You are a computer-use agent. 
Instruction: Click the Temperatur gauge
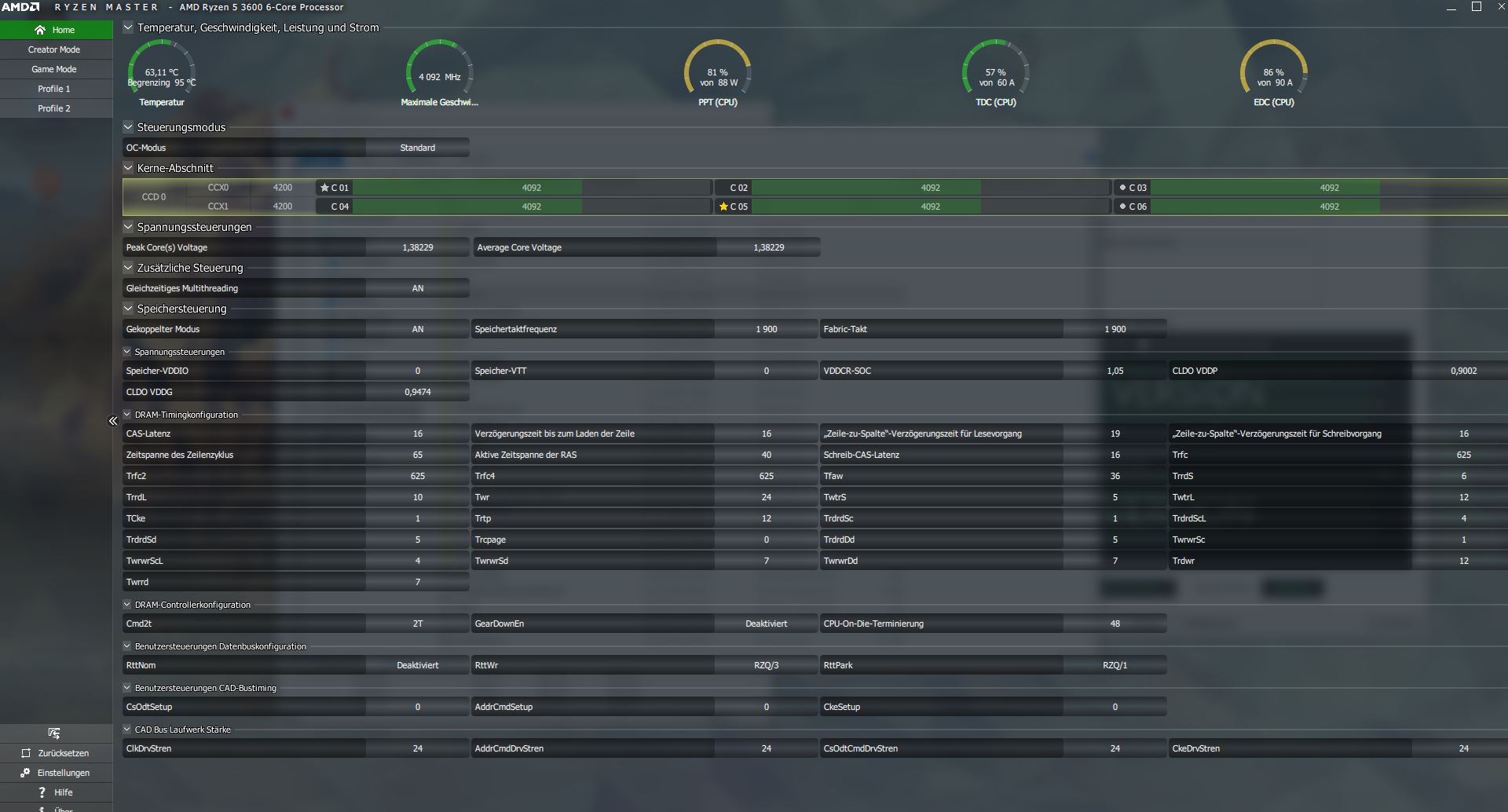coord(162,72)
